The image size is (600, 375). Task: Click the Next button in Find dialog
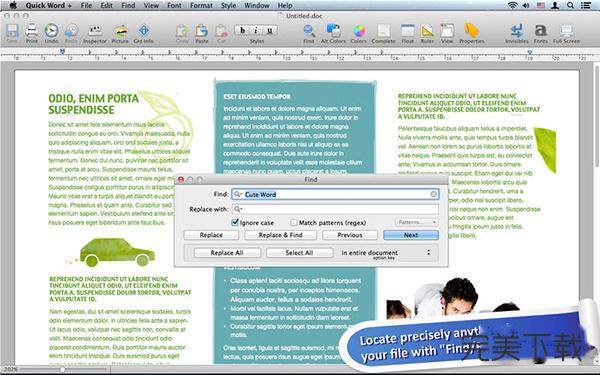[411, 235]
